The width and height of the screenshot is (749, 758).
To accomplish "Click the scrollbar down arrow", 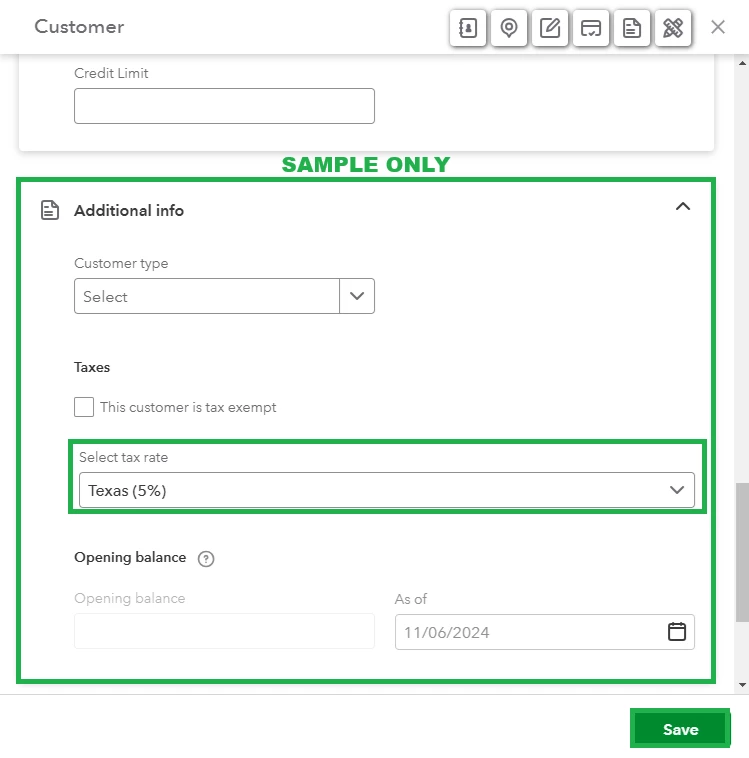I will click(x=742, y=685).
